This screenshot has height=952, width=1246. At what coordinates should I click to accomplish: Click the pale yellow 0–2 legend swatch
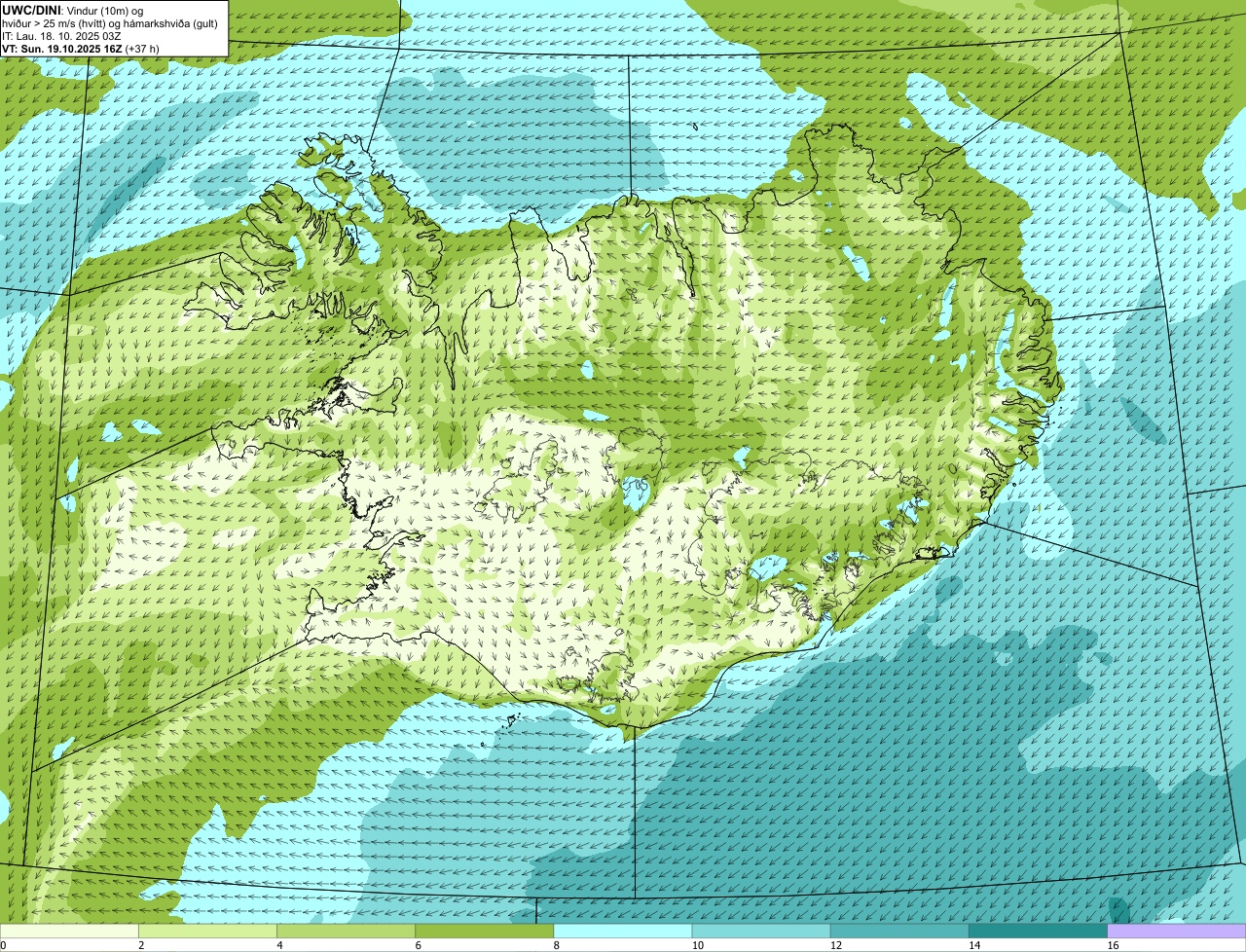[x=69, y=932]
